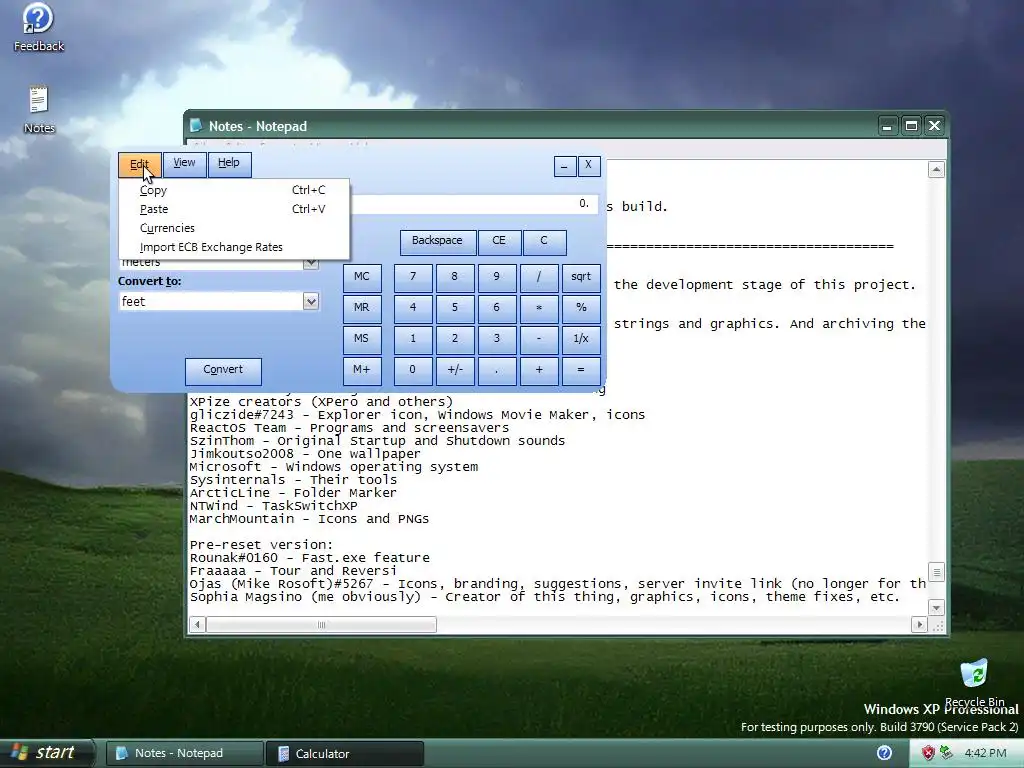Select Import ECB Exchange Rates
Viewport: 1024px width, 768px height.
[234, 247]
